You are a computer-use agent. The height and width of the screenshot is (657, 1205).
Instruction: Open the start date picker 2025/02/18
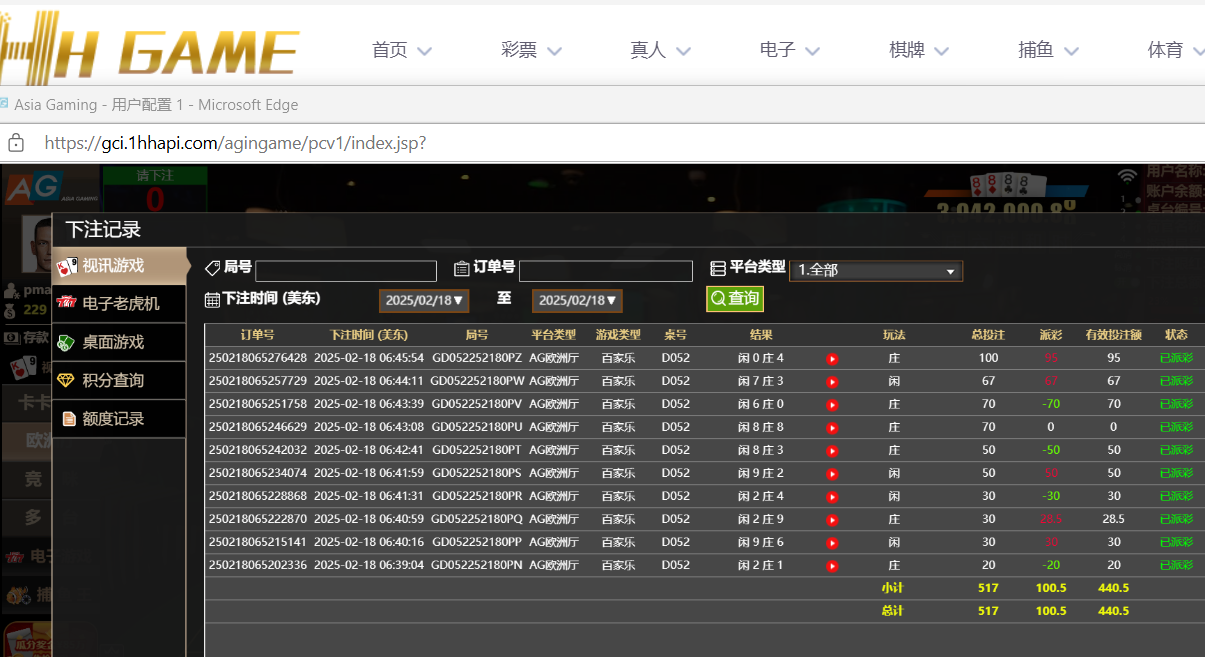pos(423,300)
